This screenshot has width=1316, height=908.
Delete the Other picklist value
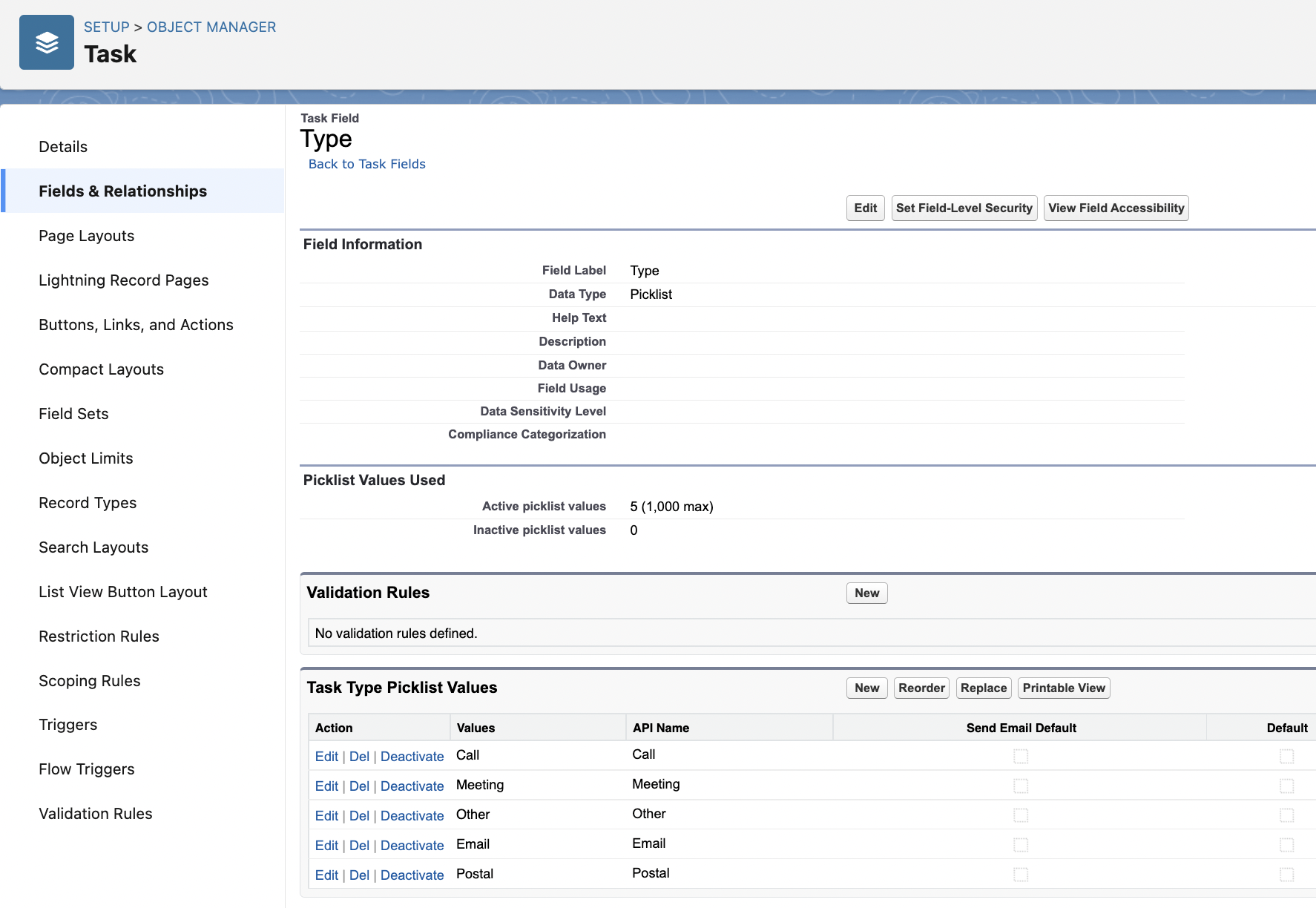[359, 816]
